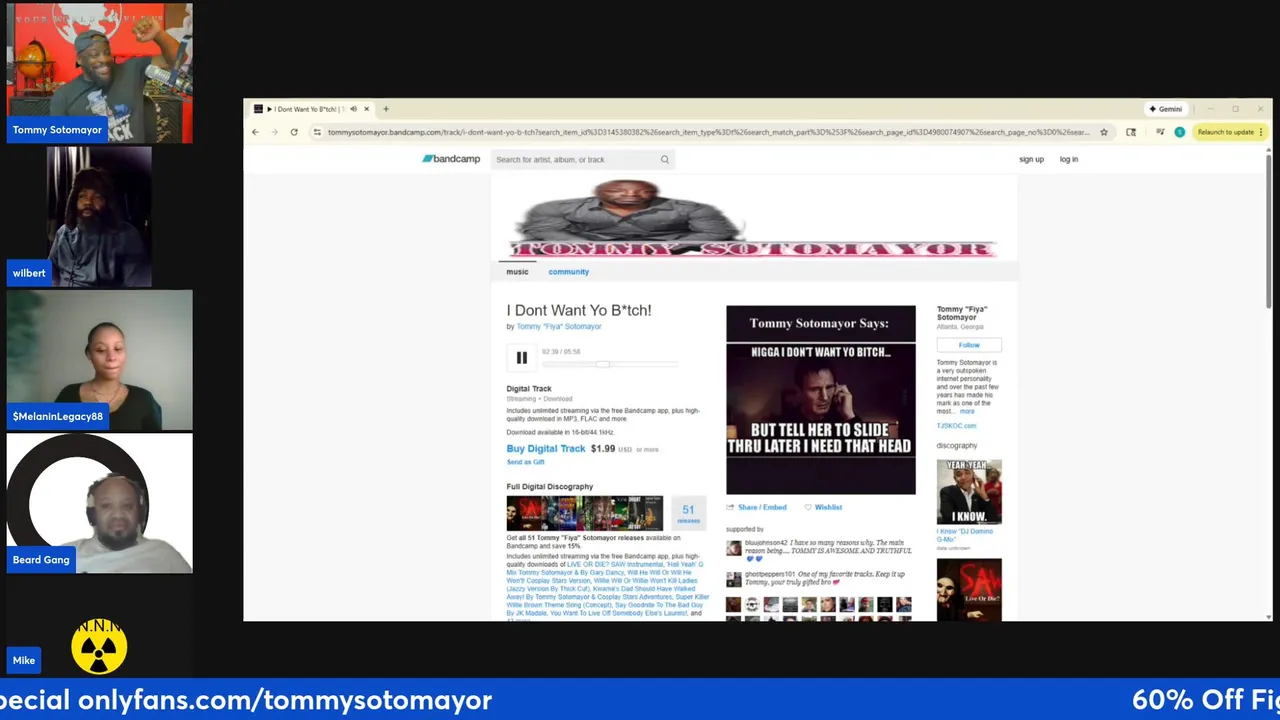Open the log in link
Image resolution: width=1280 pixels, height=720 pixels.
tap(1069, 159)
